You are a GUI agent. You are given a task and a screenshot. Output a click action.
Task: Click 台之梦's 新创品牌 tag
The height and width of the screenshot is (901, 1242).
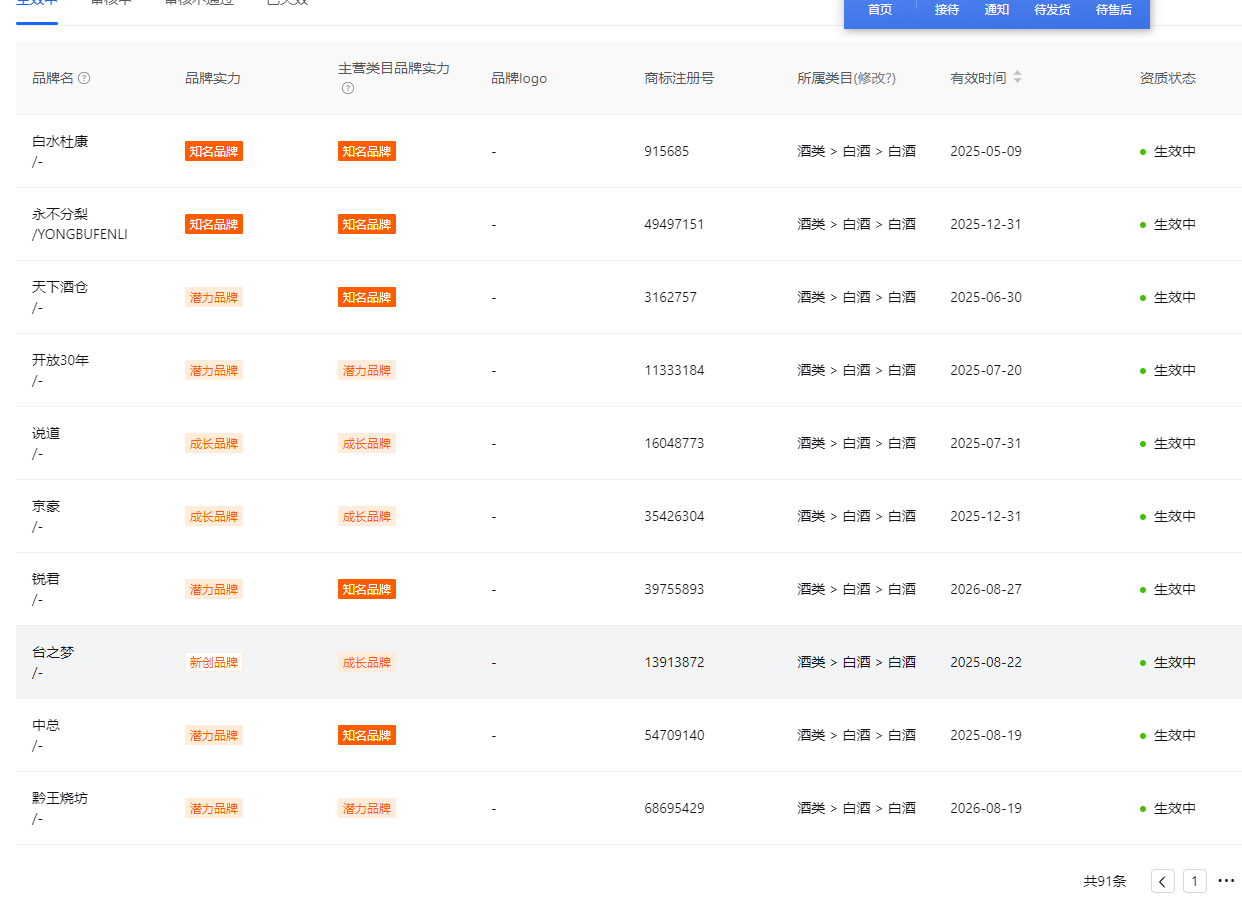[214, 662]
